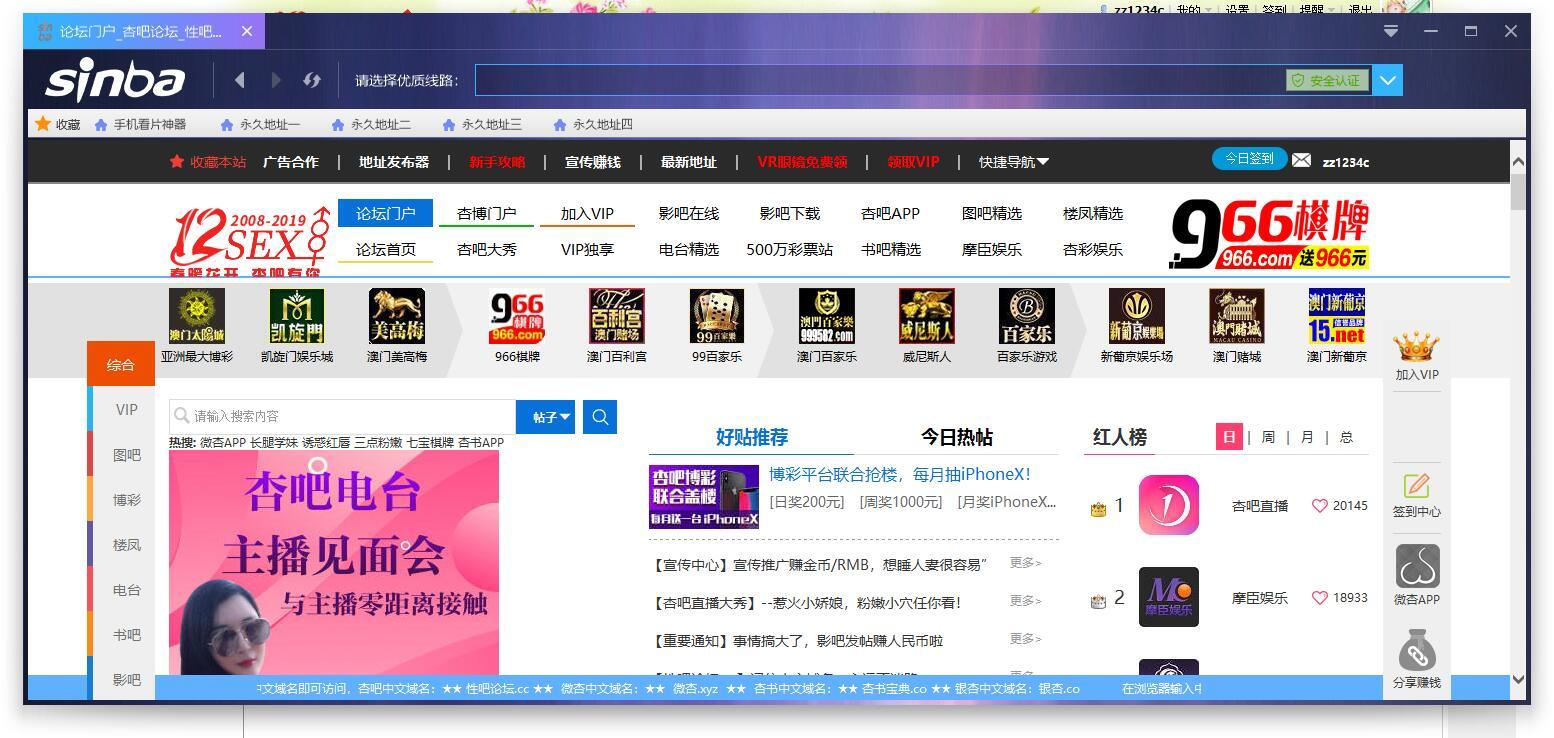
Task: Select the 周 ranking tab
Action: click(x=1268, y=437)
